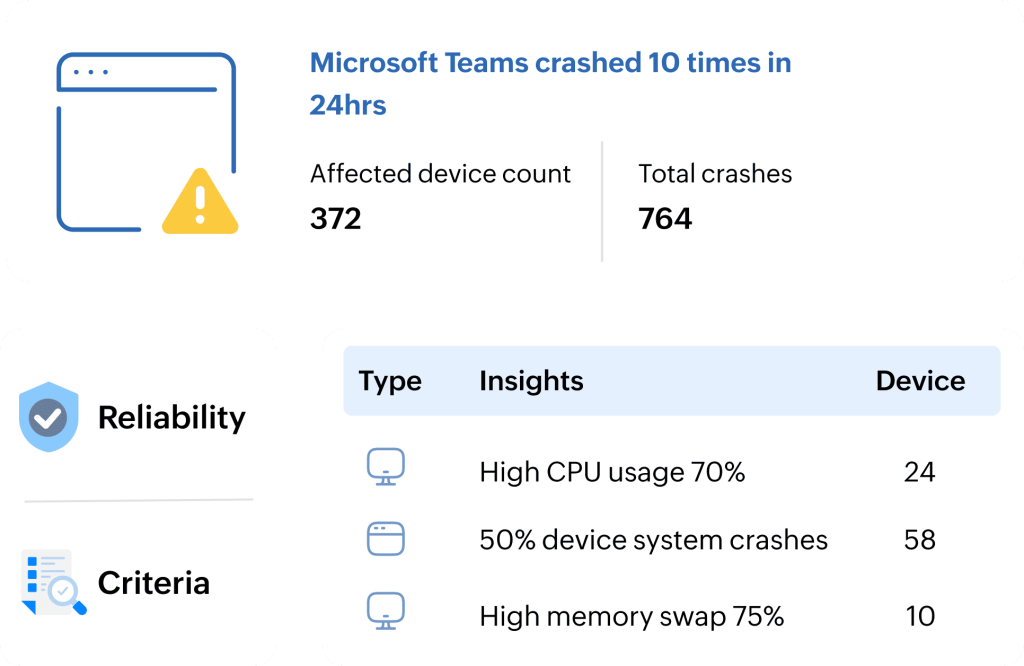This screenshot has height=666, width=1024.
Task: Click the window icon beside device system crashes
Action: pos(385,539)
